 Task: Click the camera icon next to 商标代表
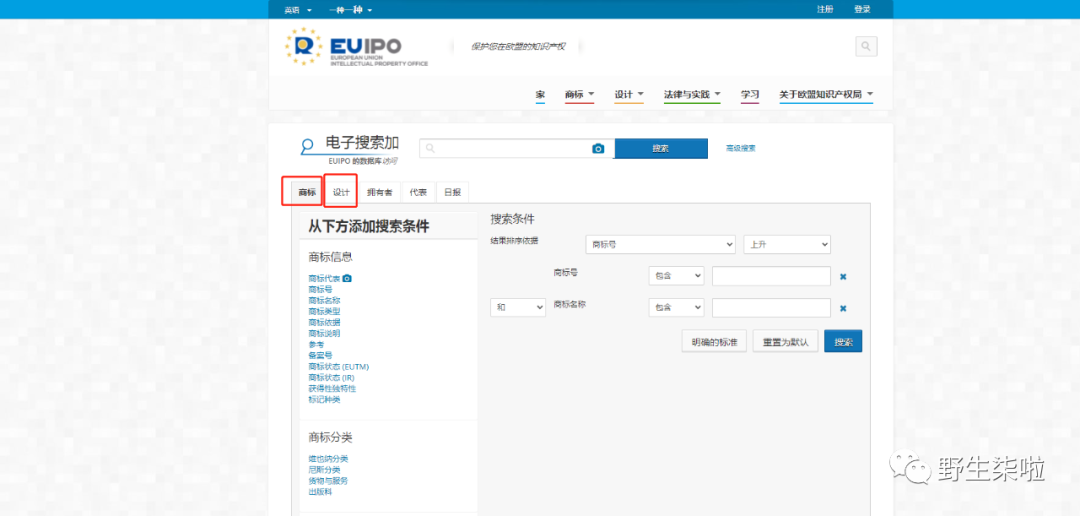coord(347,278)
